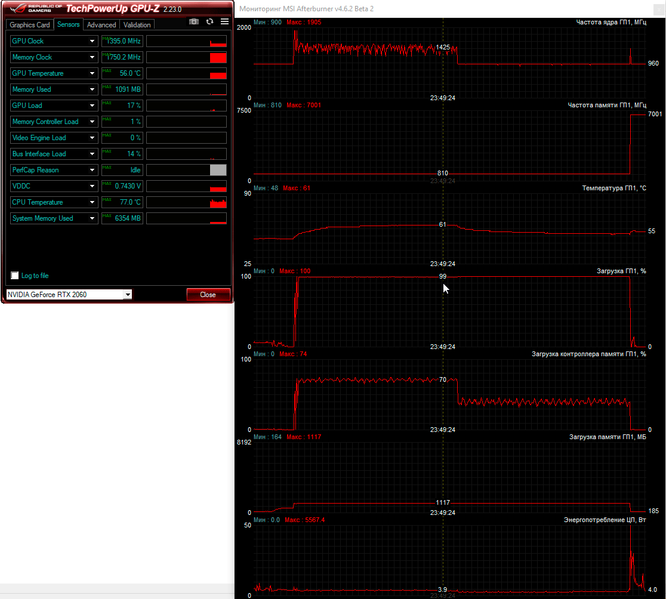Open the PerfCap Reason dropdown arrow
The height and width of the screenshot is (599, 666).
(x=92, y=170)
